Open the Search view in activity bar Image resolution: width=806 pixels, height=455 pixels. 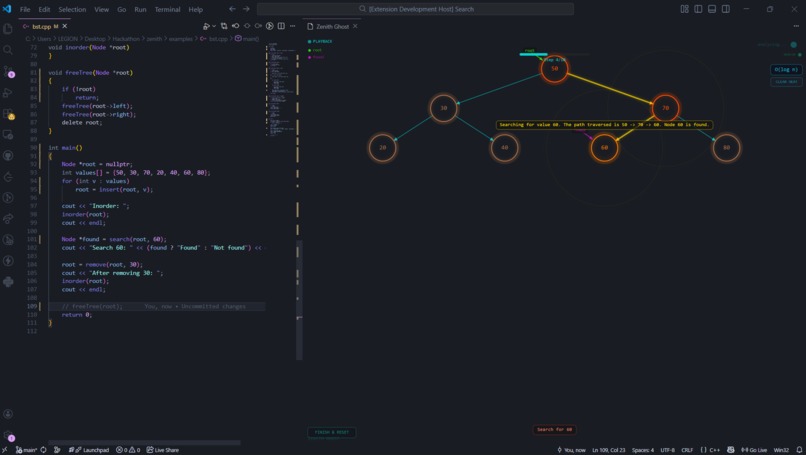8,50
